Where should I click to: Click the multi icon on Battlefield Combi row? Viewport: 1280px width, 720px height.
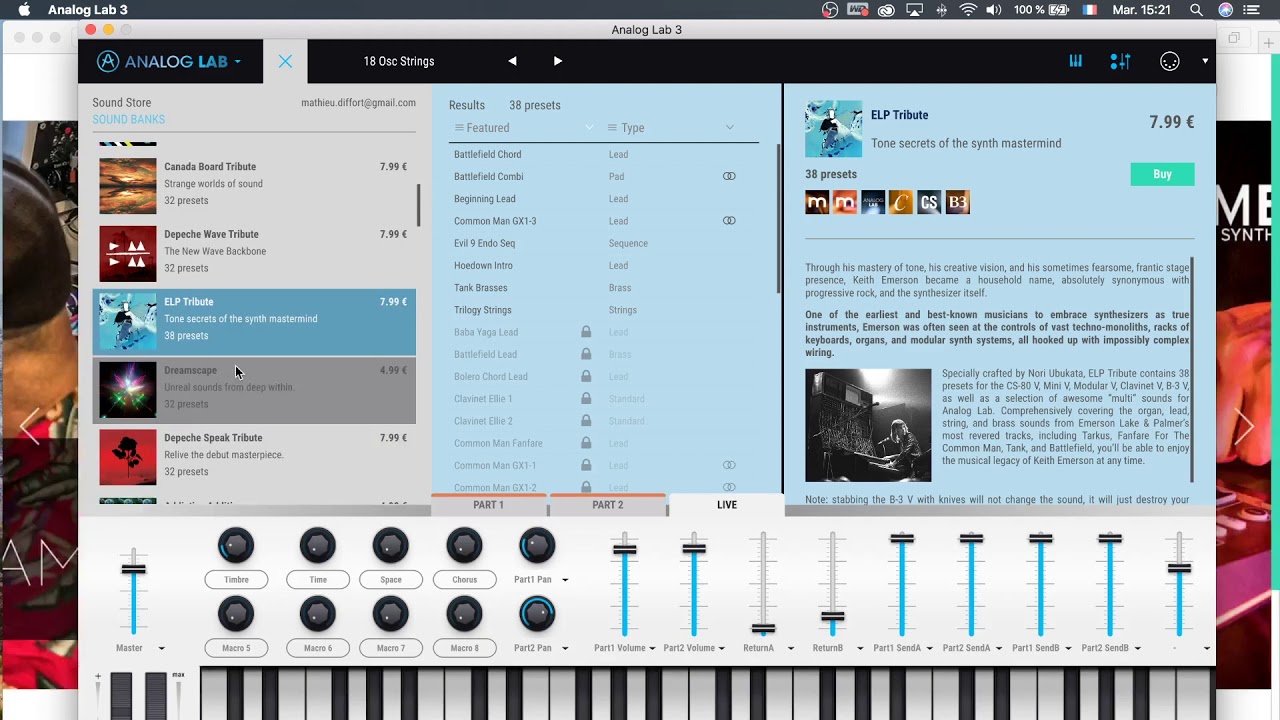pyautogui.click(x=729, y=176)
